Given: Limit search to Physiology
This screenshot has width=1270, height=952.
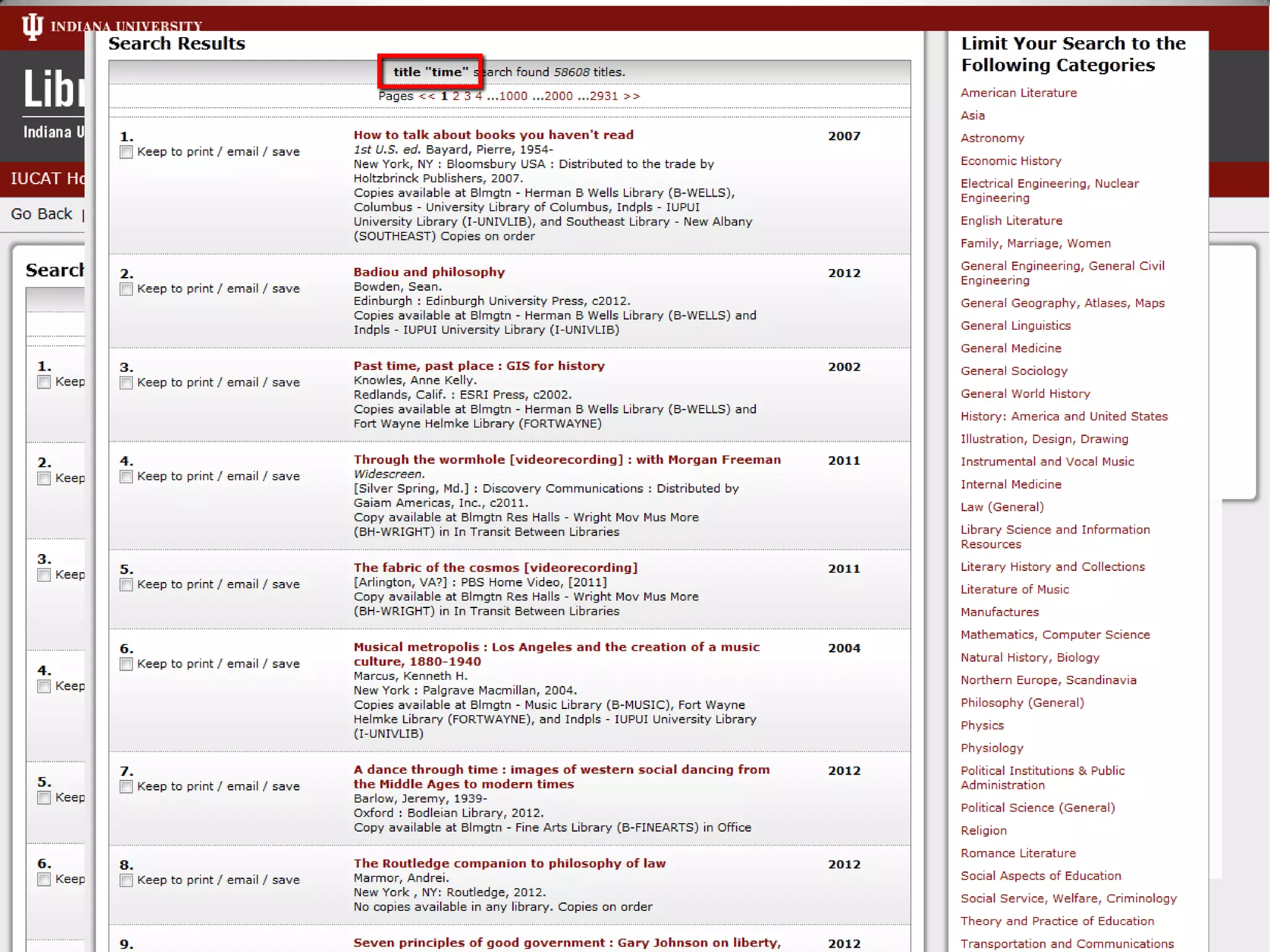Looking at the screenshot, I should [x=992, y=748].
